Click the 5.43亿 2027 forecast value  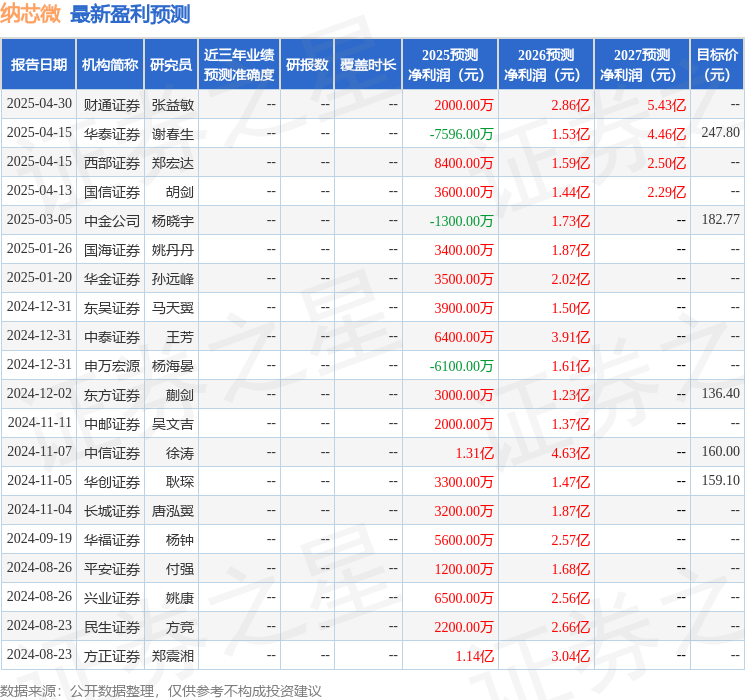pos(666,105)
